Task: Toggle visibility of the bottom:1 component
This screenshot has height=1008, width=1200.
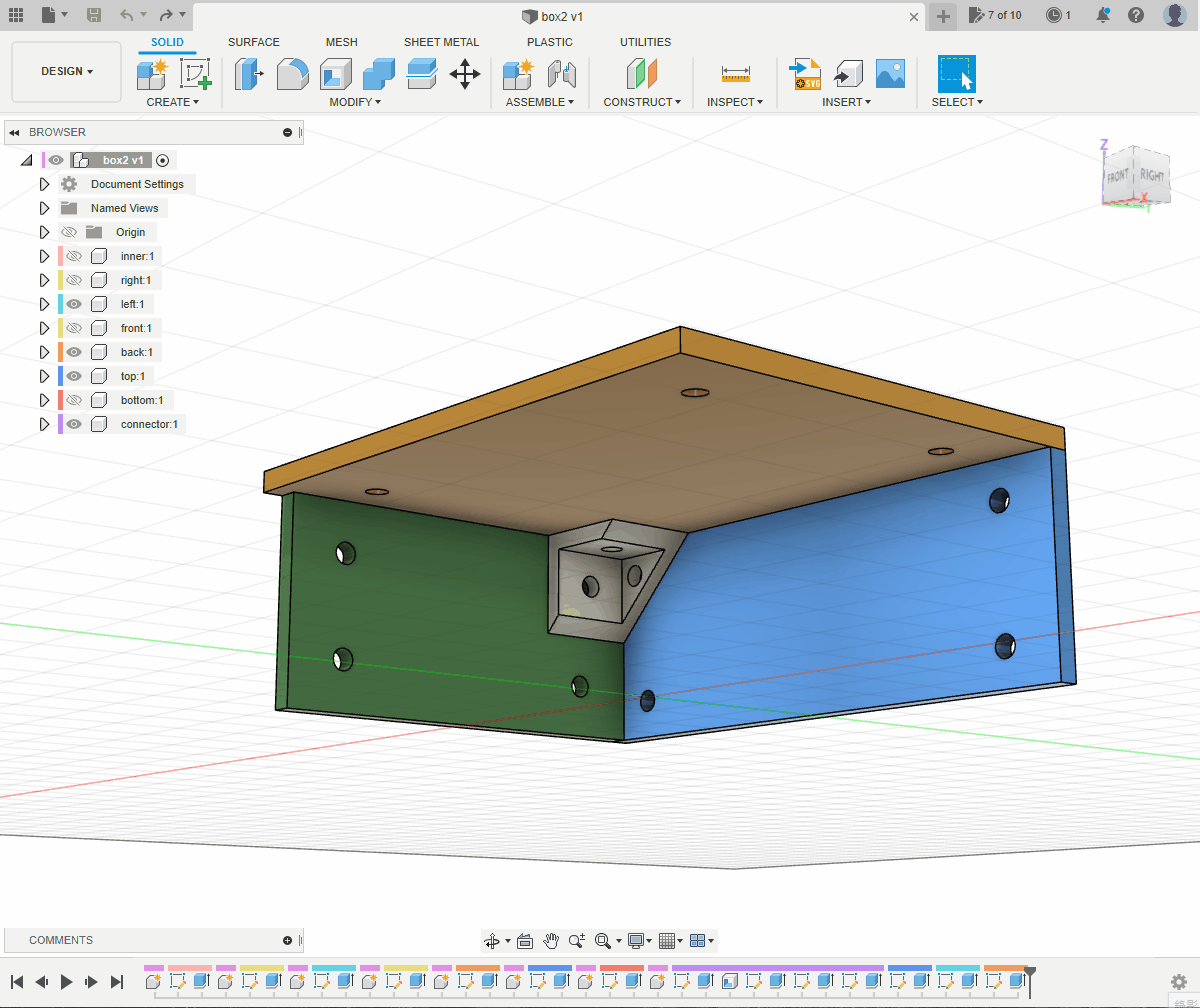Action: click(x=74, y=400)
